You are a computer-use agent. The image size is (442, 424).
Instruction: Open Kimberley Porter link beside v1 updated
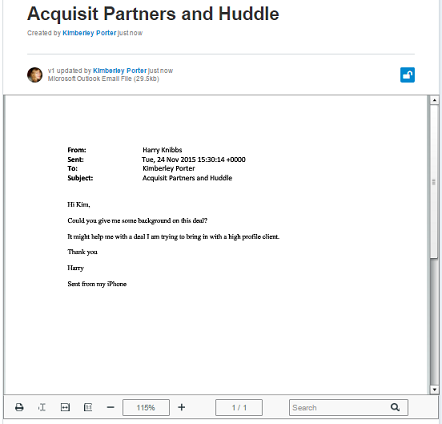[x=120, y=70]
